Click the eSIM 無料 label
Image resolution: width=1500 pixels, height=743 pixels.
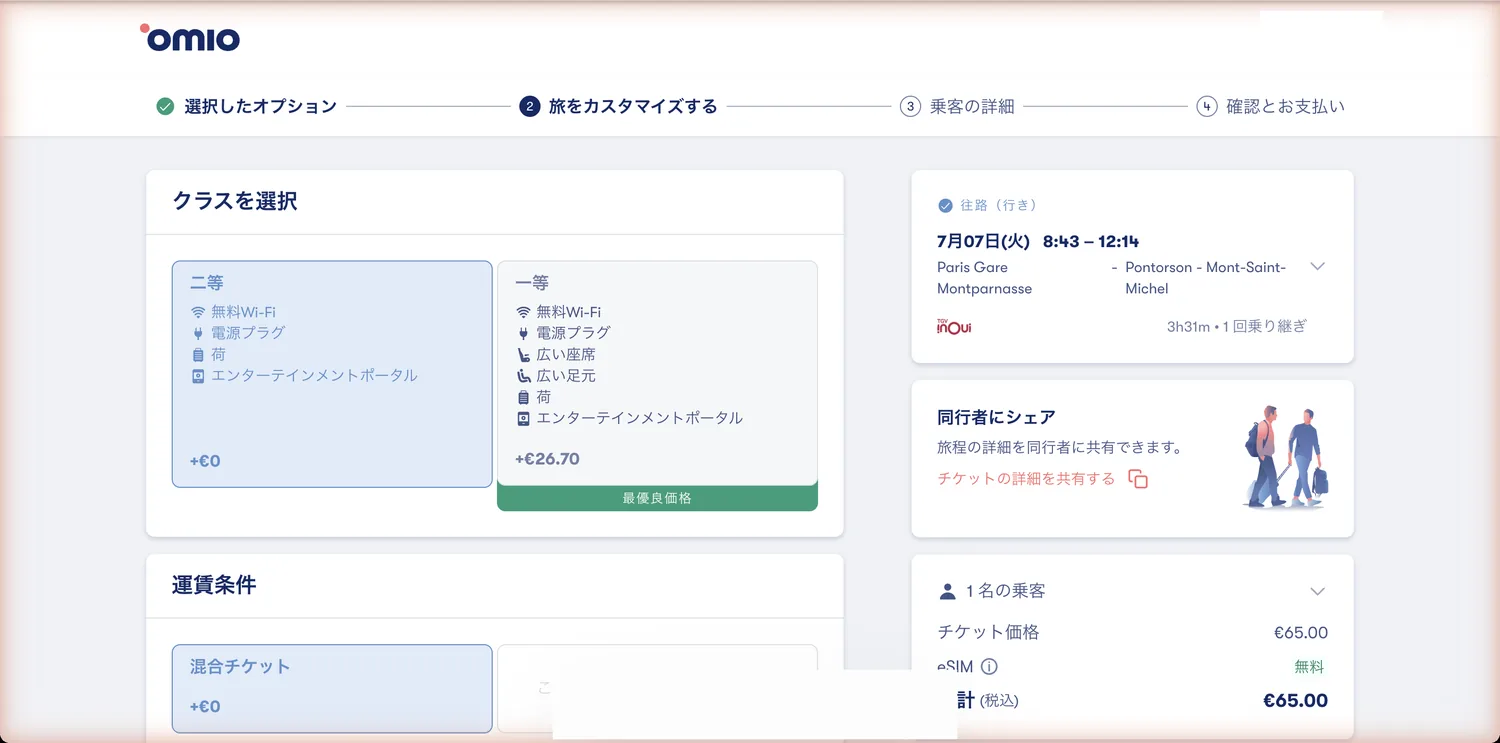pyautogui.click(x=1309, y=667)
